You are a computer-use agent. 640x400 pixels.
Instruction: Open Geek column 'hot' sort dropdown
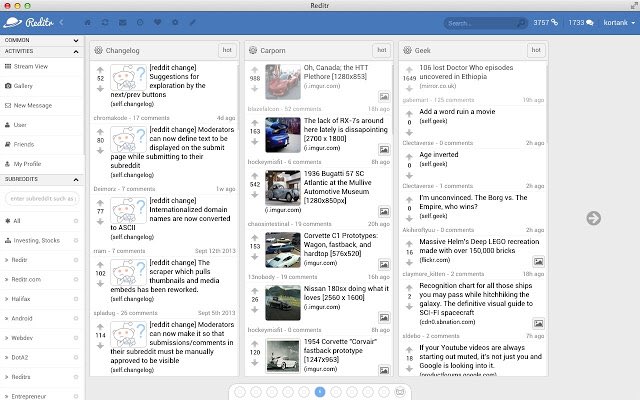(x=536, y=50)
